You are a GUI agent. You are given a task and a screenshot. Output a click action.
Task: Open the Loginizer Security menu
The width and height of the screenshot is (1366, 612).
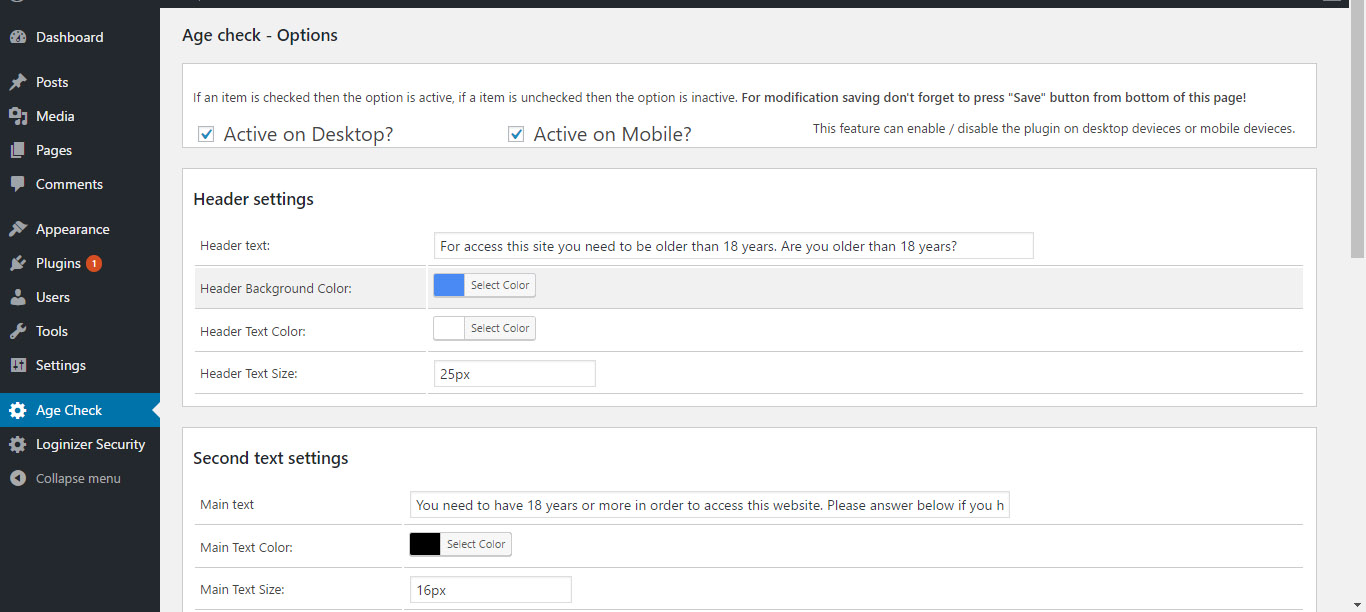(90, 444)
